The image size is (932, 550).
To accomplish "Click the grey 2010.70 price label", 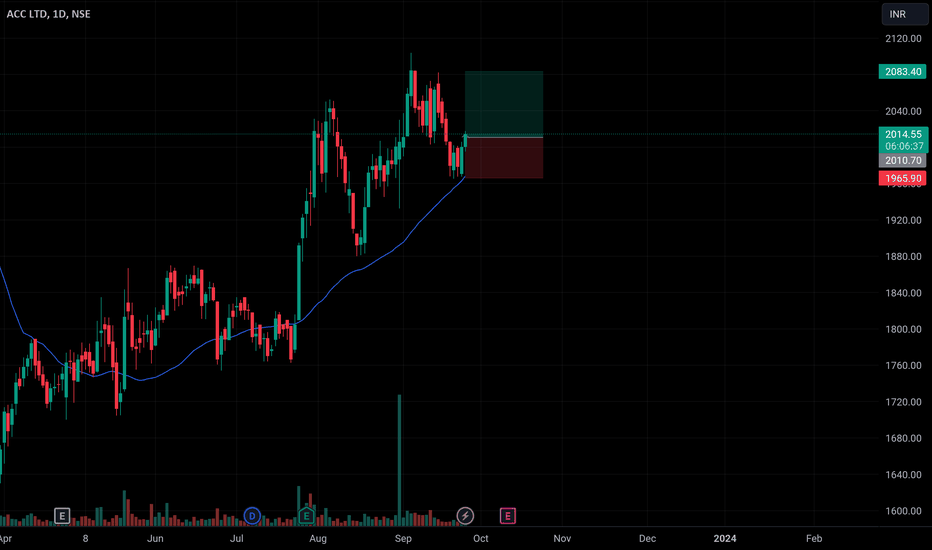I will coord(902,160).
